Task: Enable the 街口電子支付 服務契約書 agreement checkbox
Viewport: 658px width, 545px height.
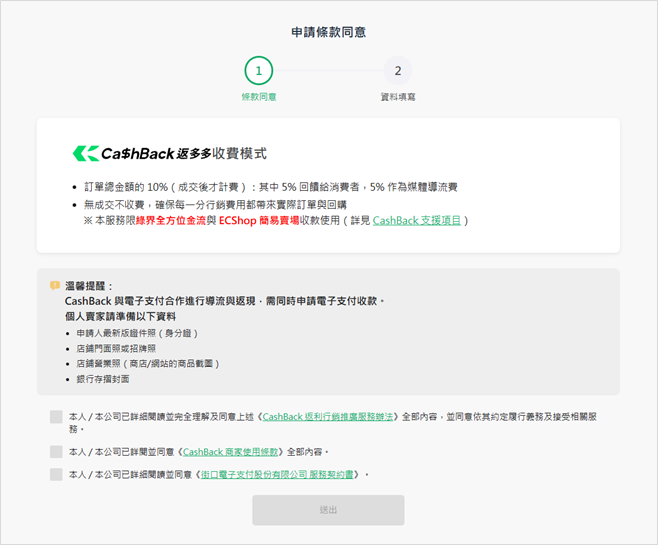Action: point(56,474)
